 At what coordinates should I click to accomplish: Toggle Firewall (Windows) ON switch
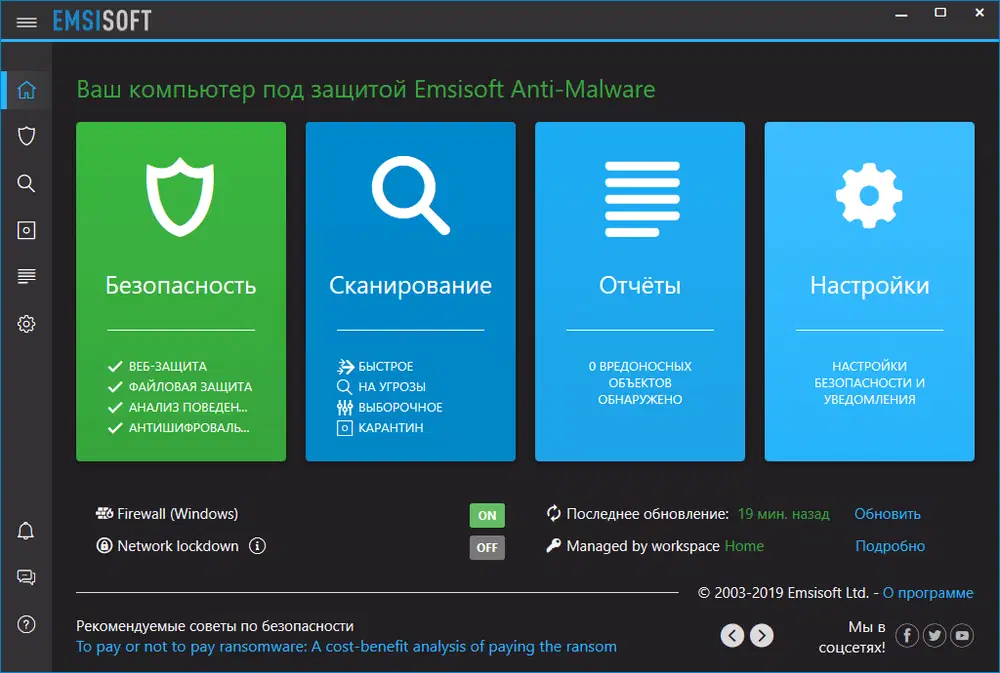point(487,515)
